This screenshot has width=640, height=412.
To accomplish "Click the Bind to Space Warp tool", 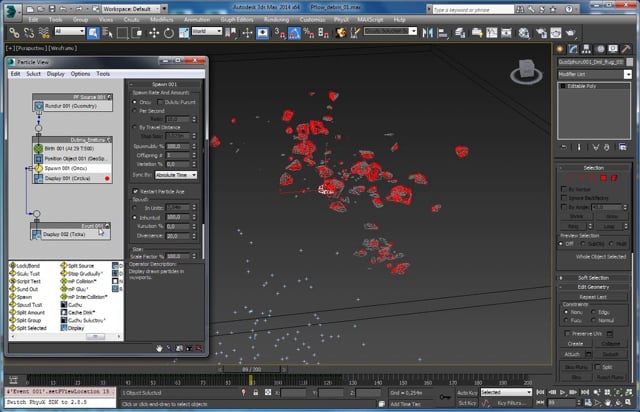I will (44, 33).
